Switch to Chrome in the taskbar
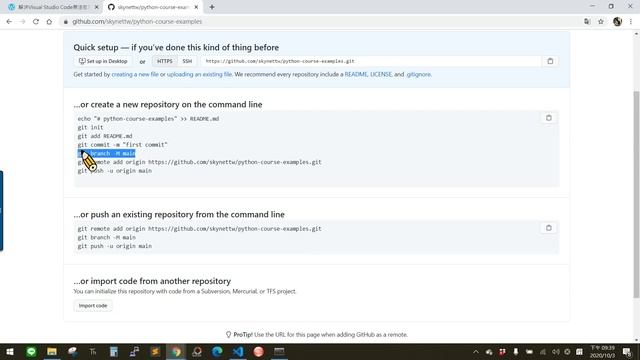 pyautogui.click(x=176, y=351)
